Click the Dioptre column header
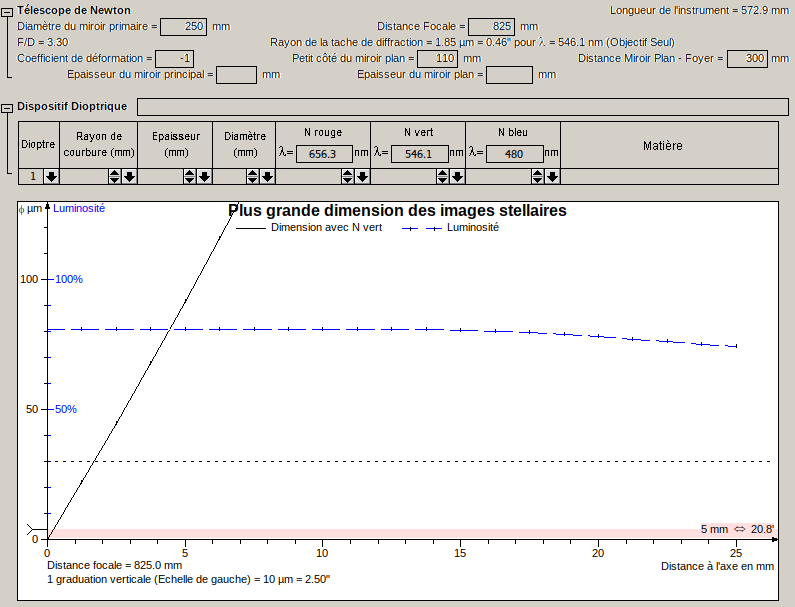795x607 pixels. tap(39, 145)
